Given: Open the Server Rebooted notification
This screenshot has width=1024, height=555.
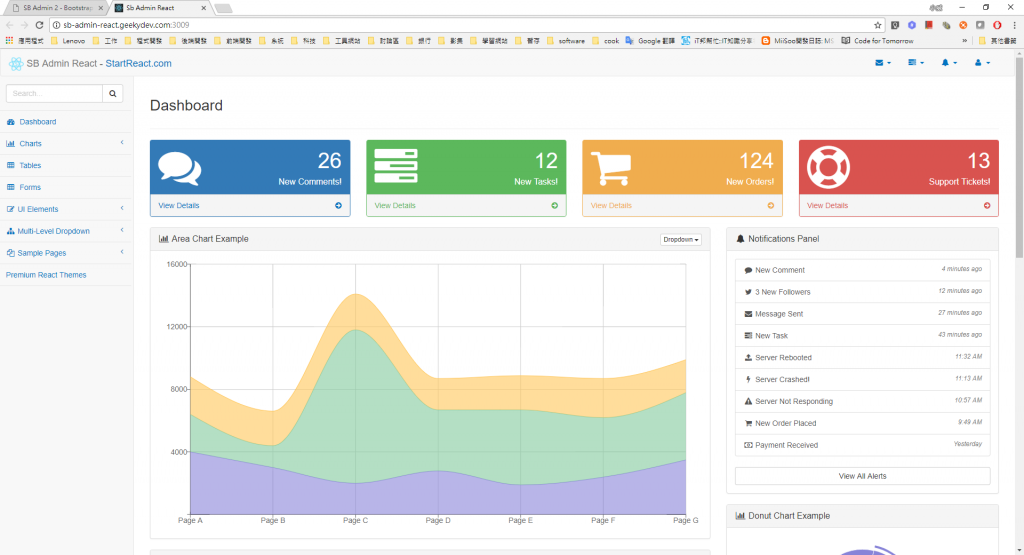Looking at the screenshot, I should [x=862, y=357].
